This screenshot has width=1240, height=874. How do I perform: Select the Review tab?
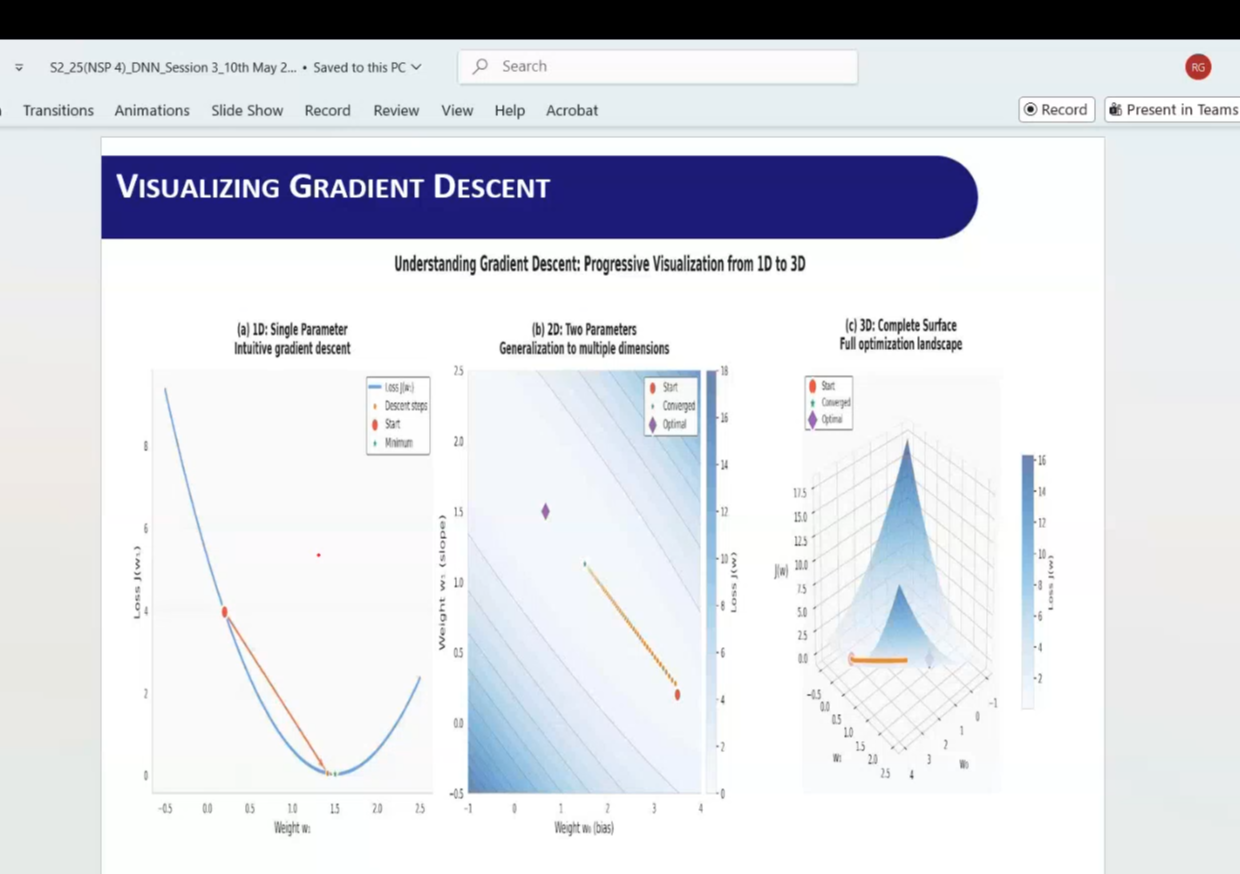coord(396,110)
